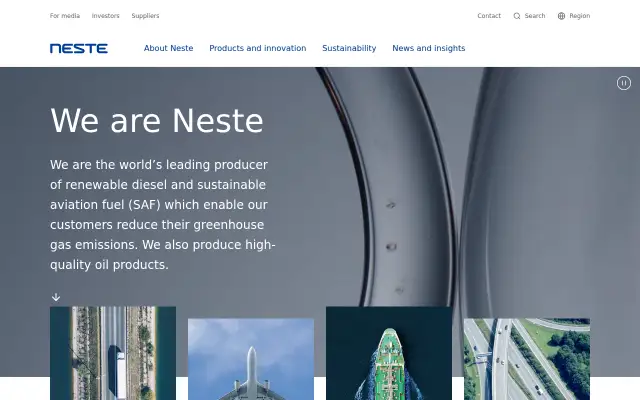
Task: Select the truck on road thumbnail
Action: click(113, 353)
